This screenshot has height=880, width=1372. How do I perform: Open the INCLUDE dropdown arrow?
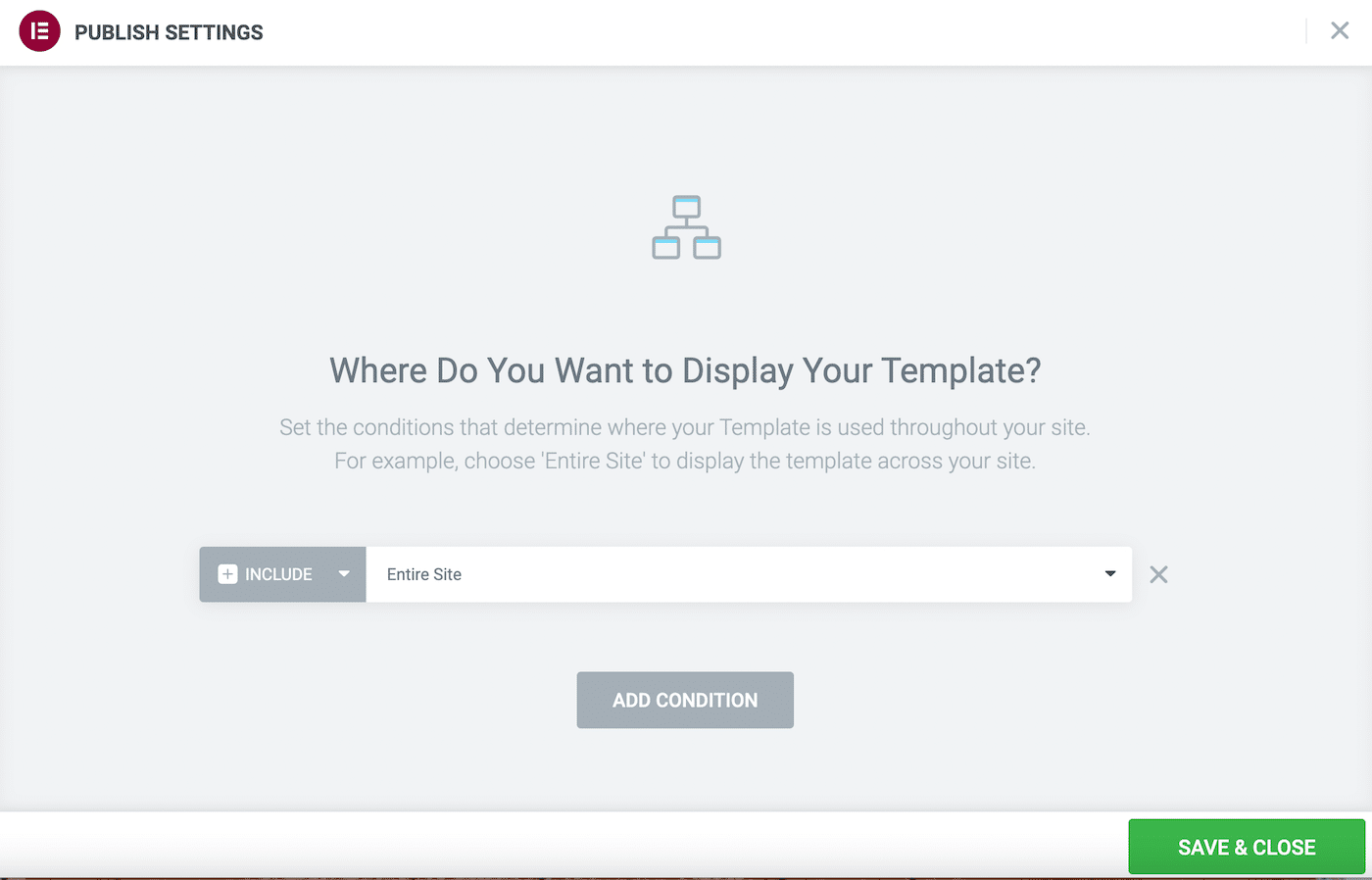344,574
